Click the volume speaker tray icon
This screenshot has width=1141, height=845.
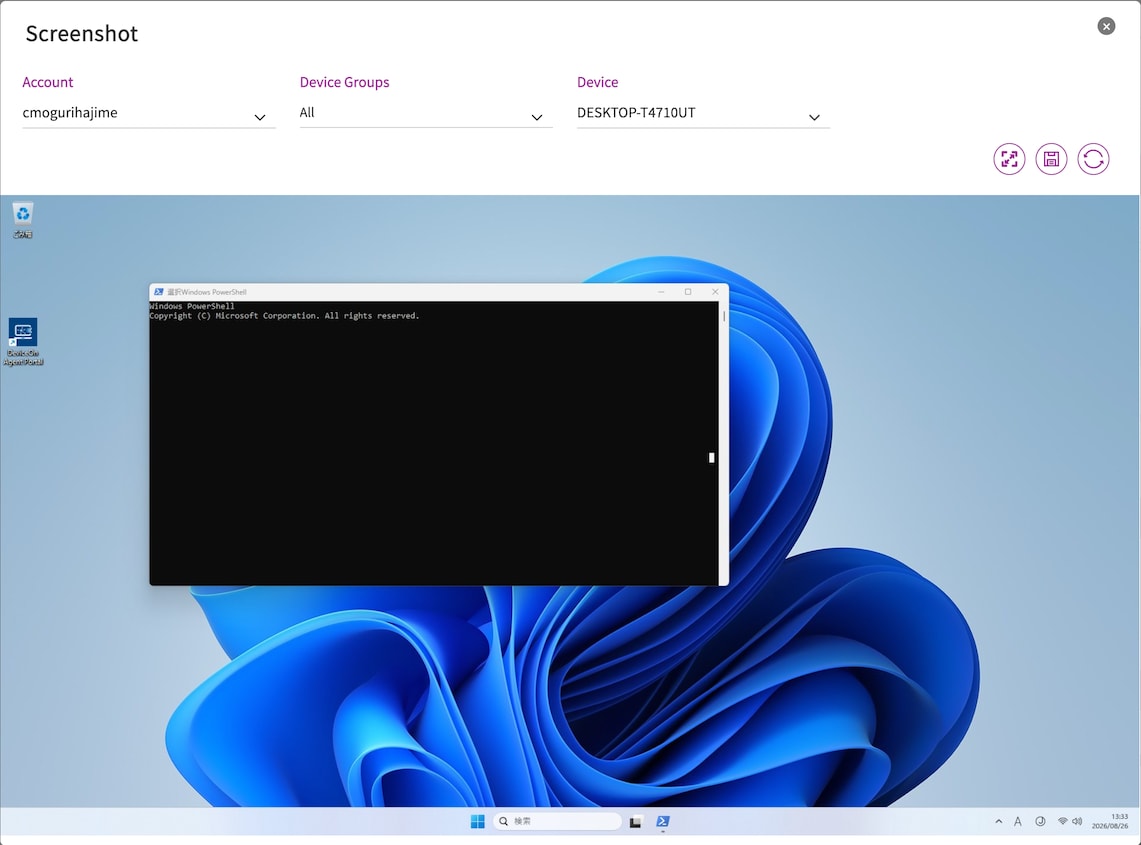(x=1077, y=822)
